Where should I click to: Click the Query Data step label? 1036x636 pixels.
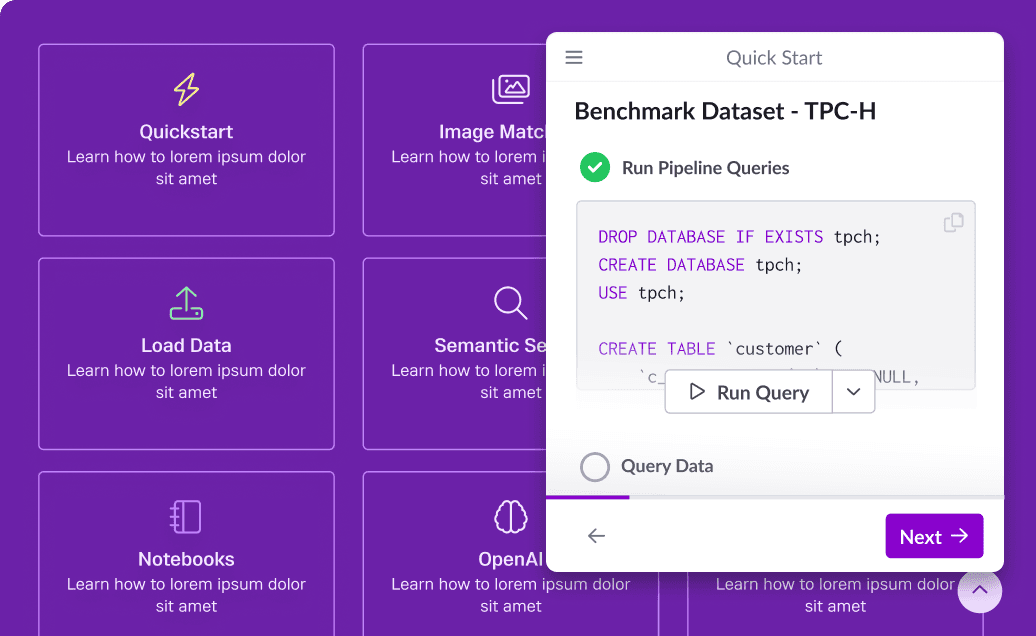click(667, 466)
